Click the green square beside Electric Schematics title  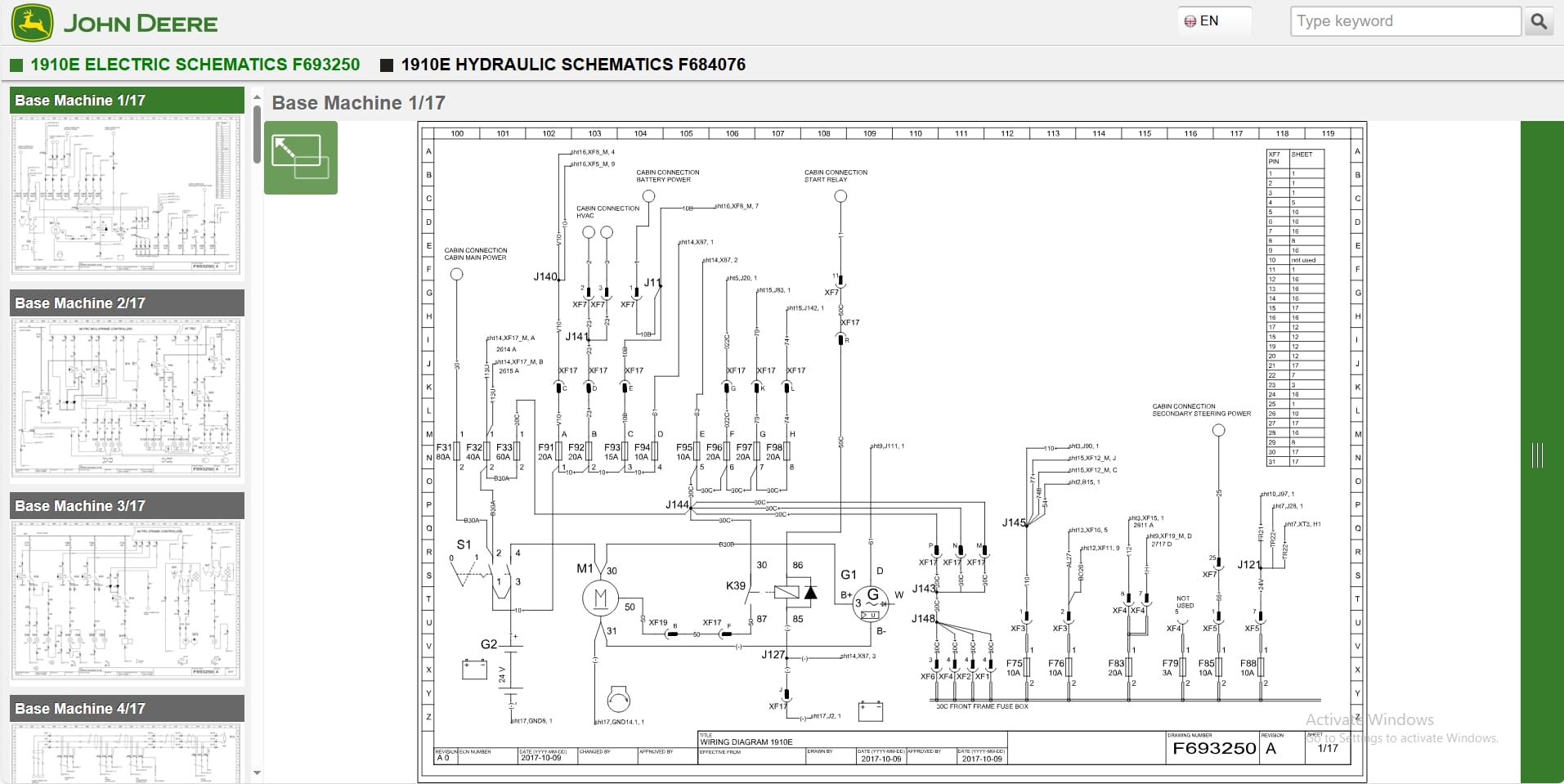pyautogui.click(x=16, y=64)
